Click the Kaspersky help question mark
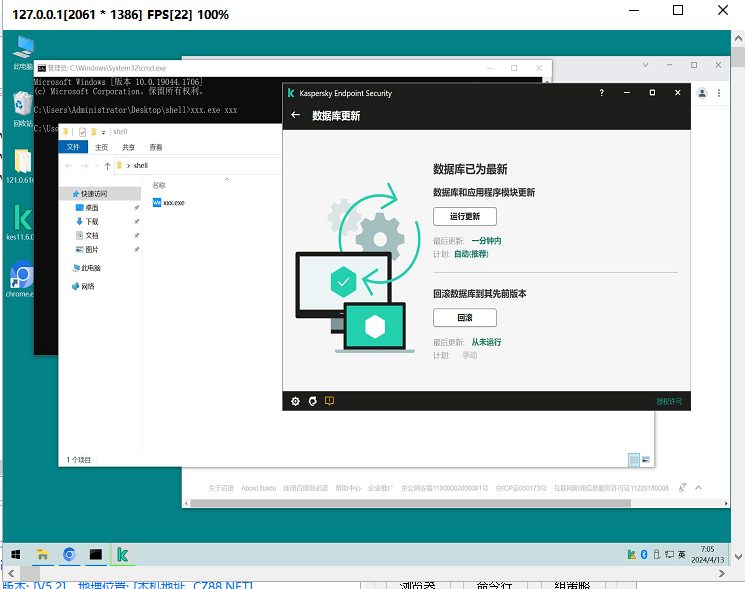Image resolution: width=745 pixels, height=589 pixels. coord(601,93)
